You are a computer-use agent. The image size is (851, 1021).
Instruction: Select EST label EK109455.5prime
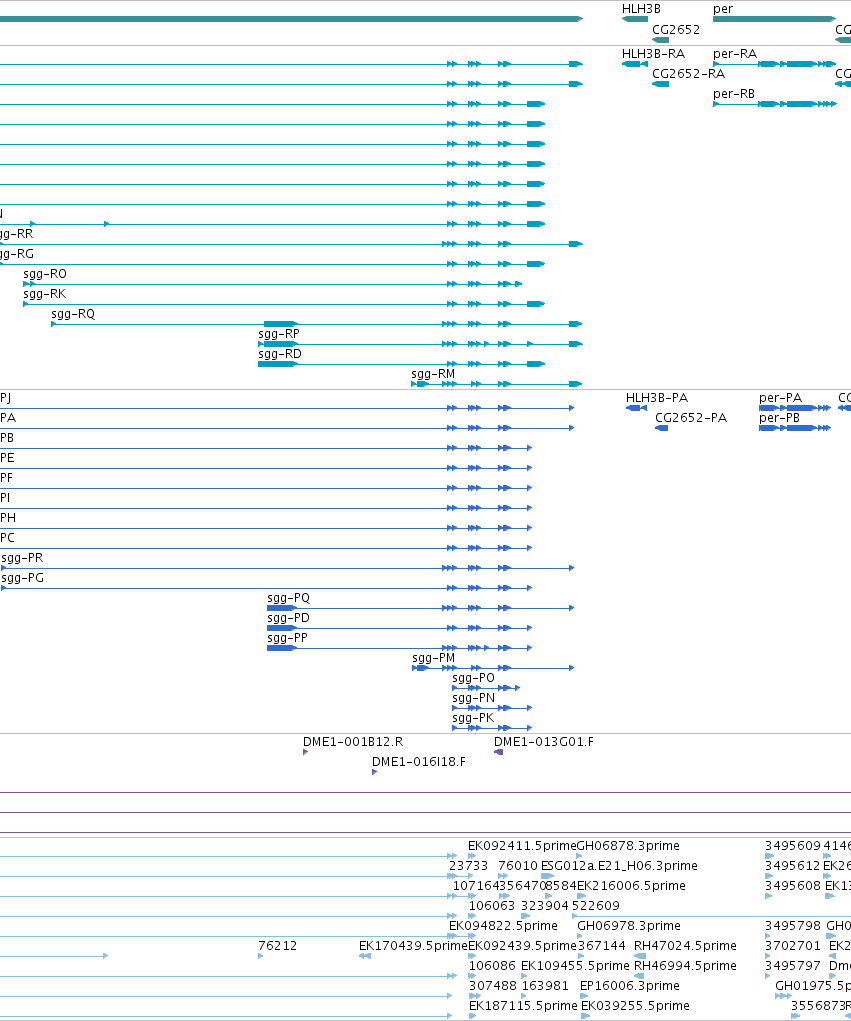pos(576,966)
